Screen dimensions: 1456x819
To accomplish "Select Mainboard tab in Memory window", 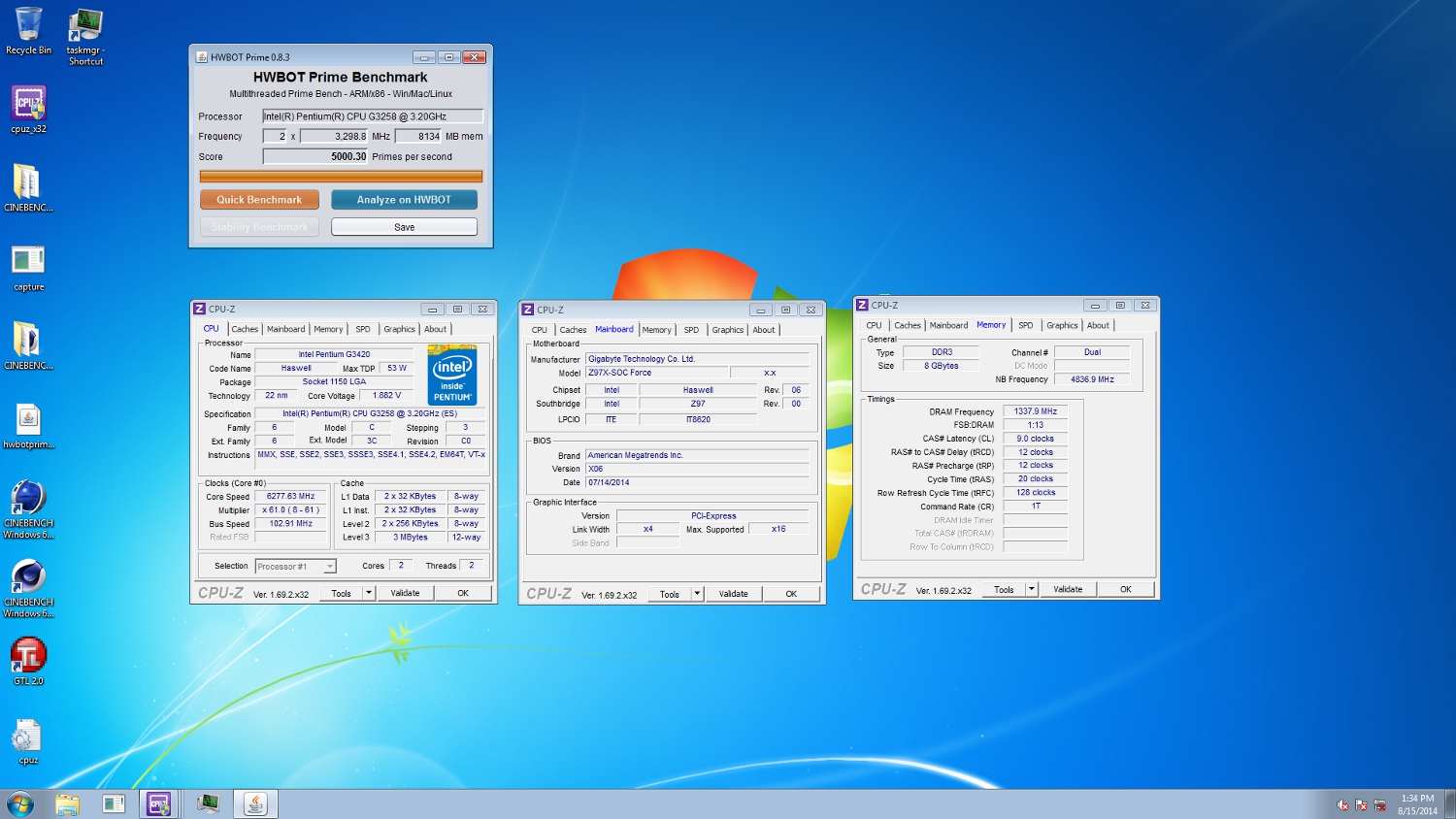I will click(x=948, y=325).
